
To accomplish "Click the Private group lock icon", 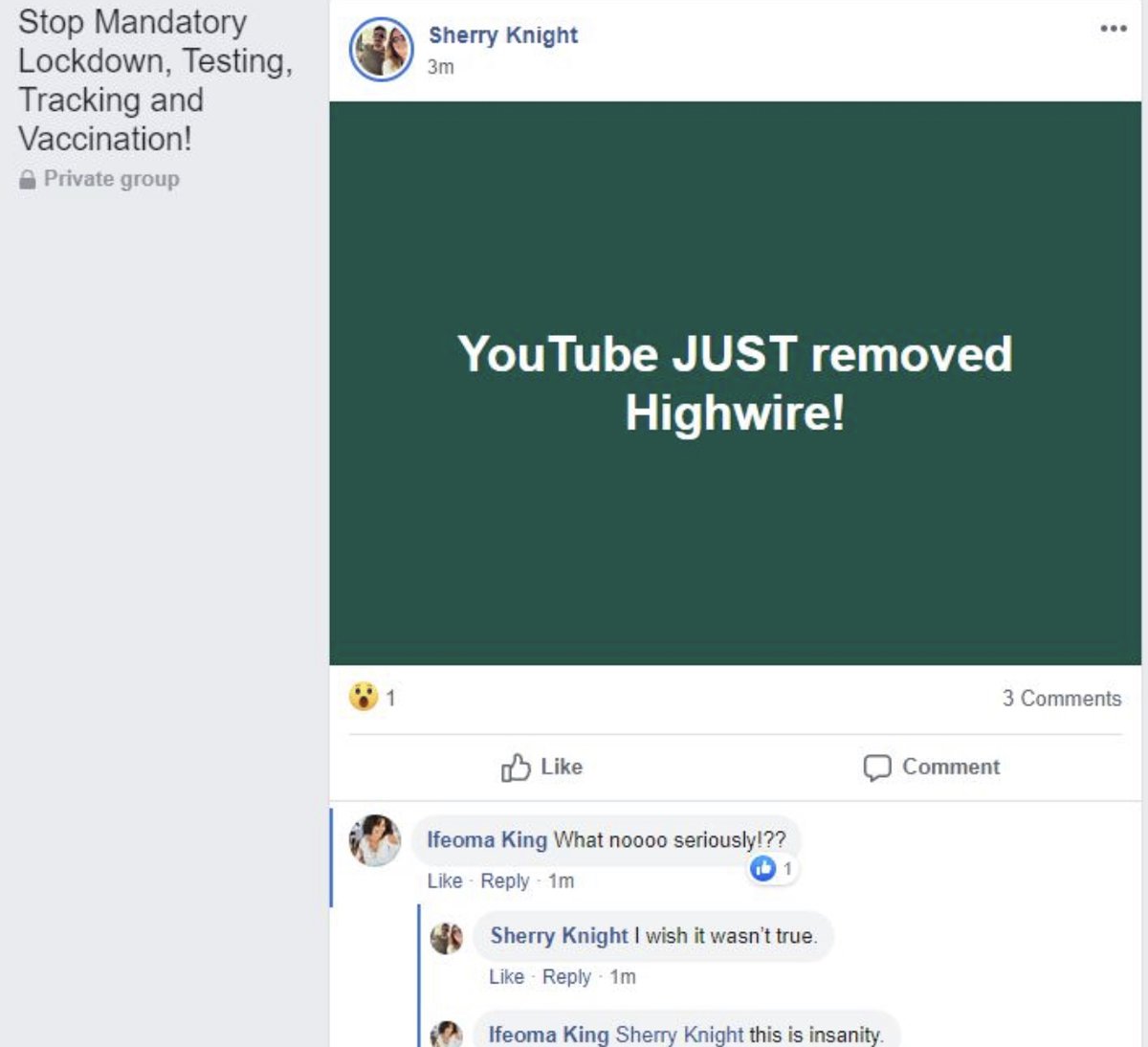I will [x=27, y=179].
